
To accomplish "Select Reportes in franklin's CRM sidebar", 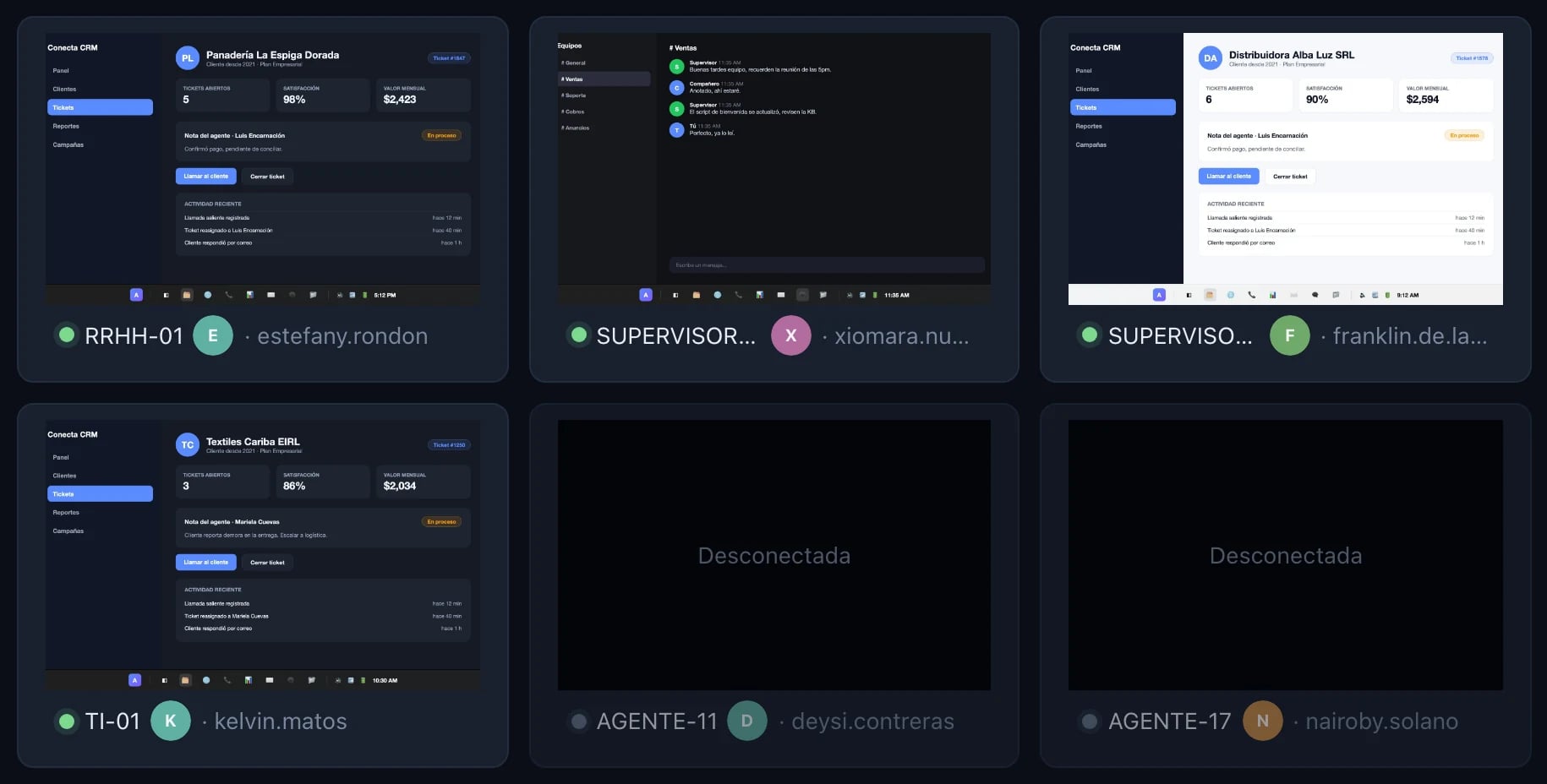I will [x=1123, y=126].
